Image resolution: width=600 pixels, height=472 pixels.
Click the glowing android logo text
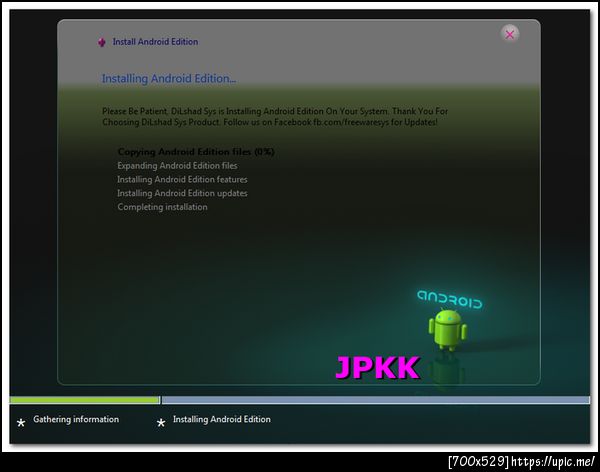point(449,299)
